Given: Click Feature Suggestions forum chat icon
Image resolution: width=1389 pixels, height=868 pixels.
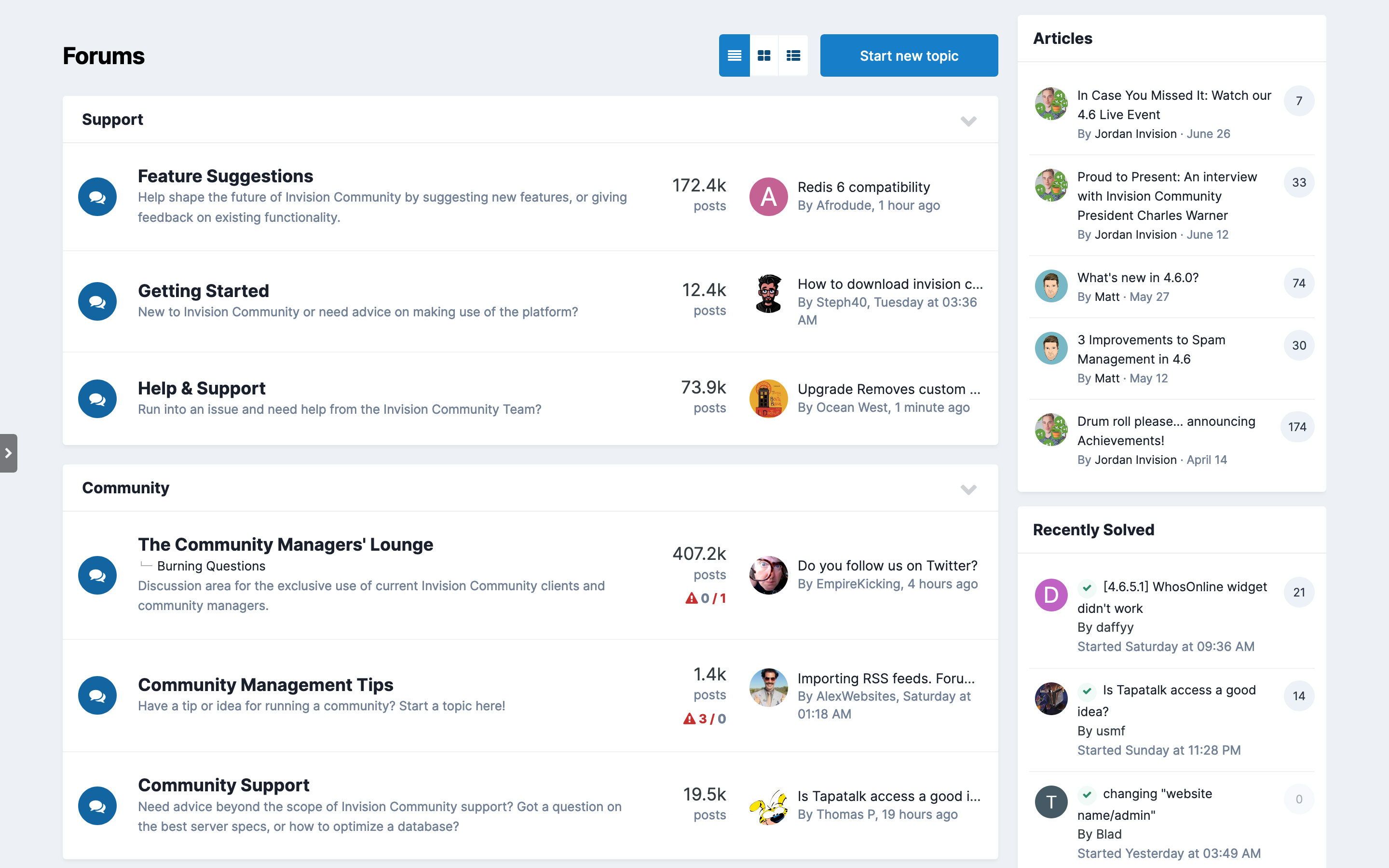Looking at the screenshot, I should click(97, 197).
